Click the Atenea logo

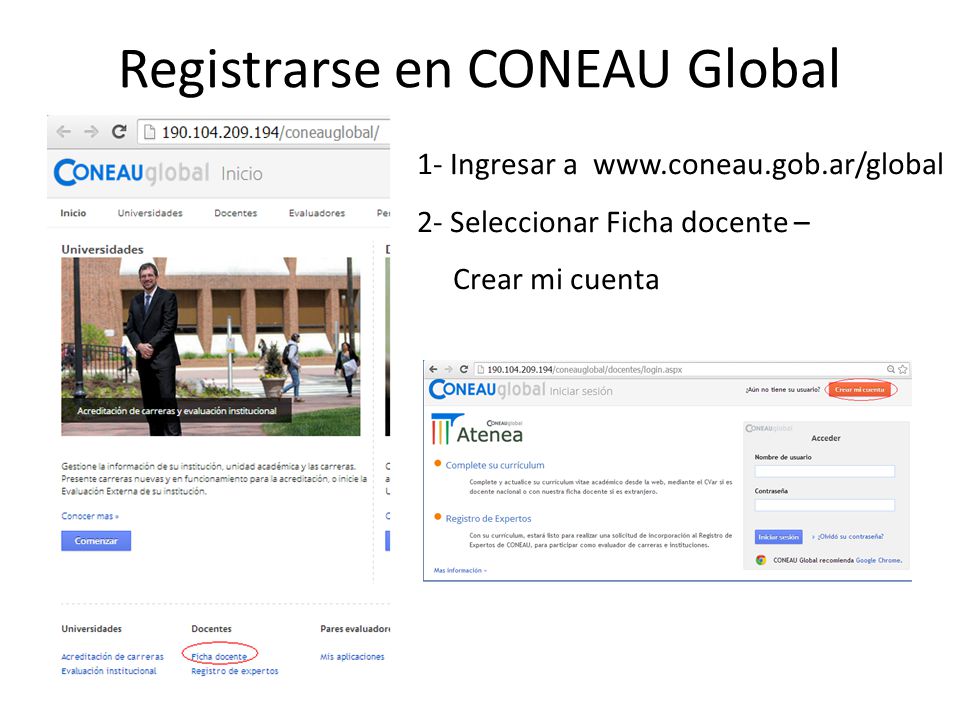pos(478,429)
